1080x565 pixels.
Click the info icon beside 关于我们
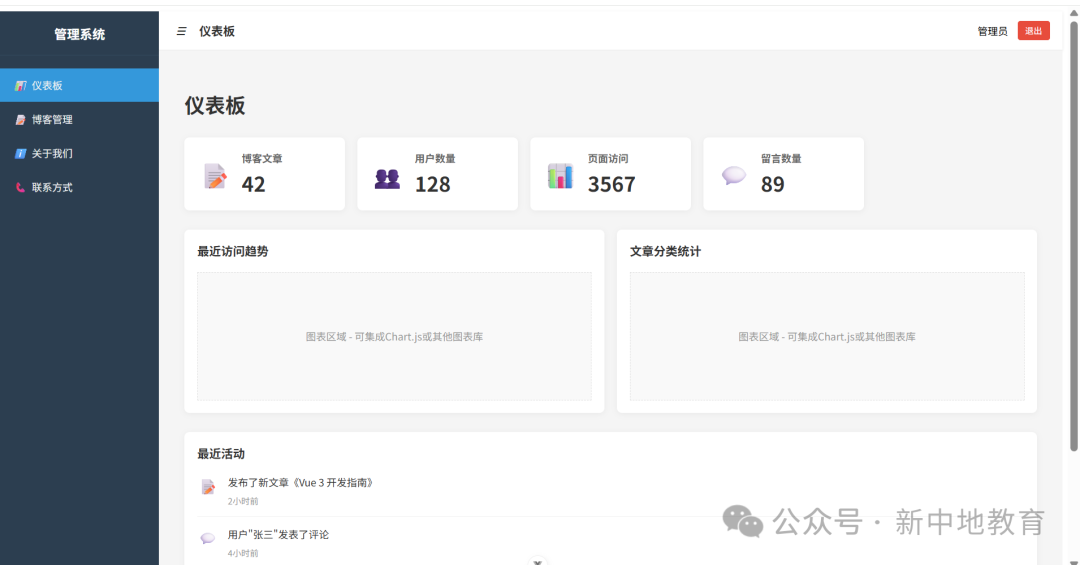(x=21, y=154)
